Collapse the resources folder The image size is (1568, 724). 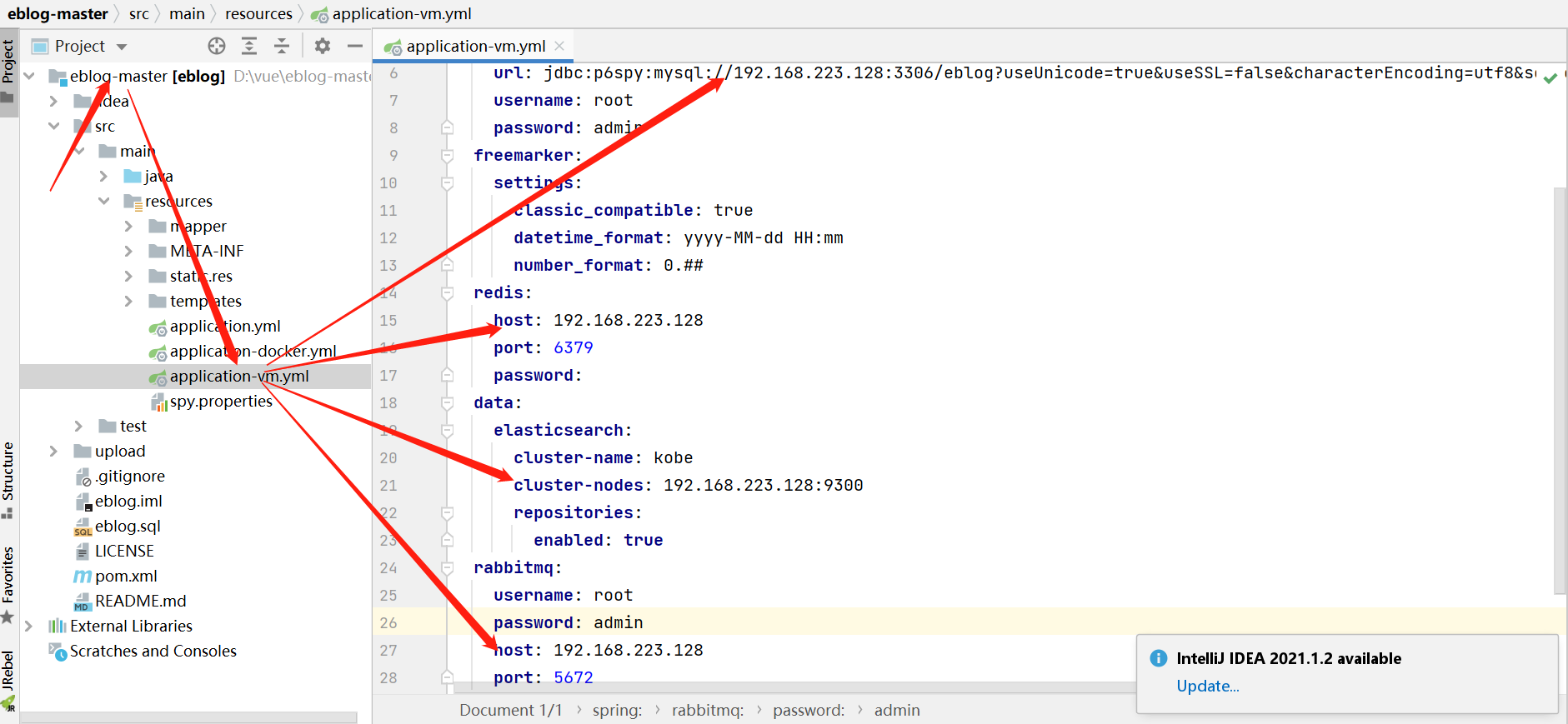coord(103,201)
